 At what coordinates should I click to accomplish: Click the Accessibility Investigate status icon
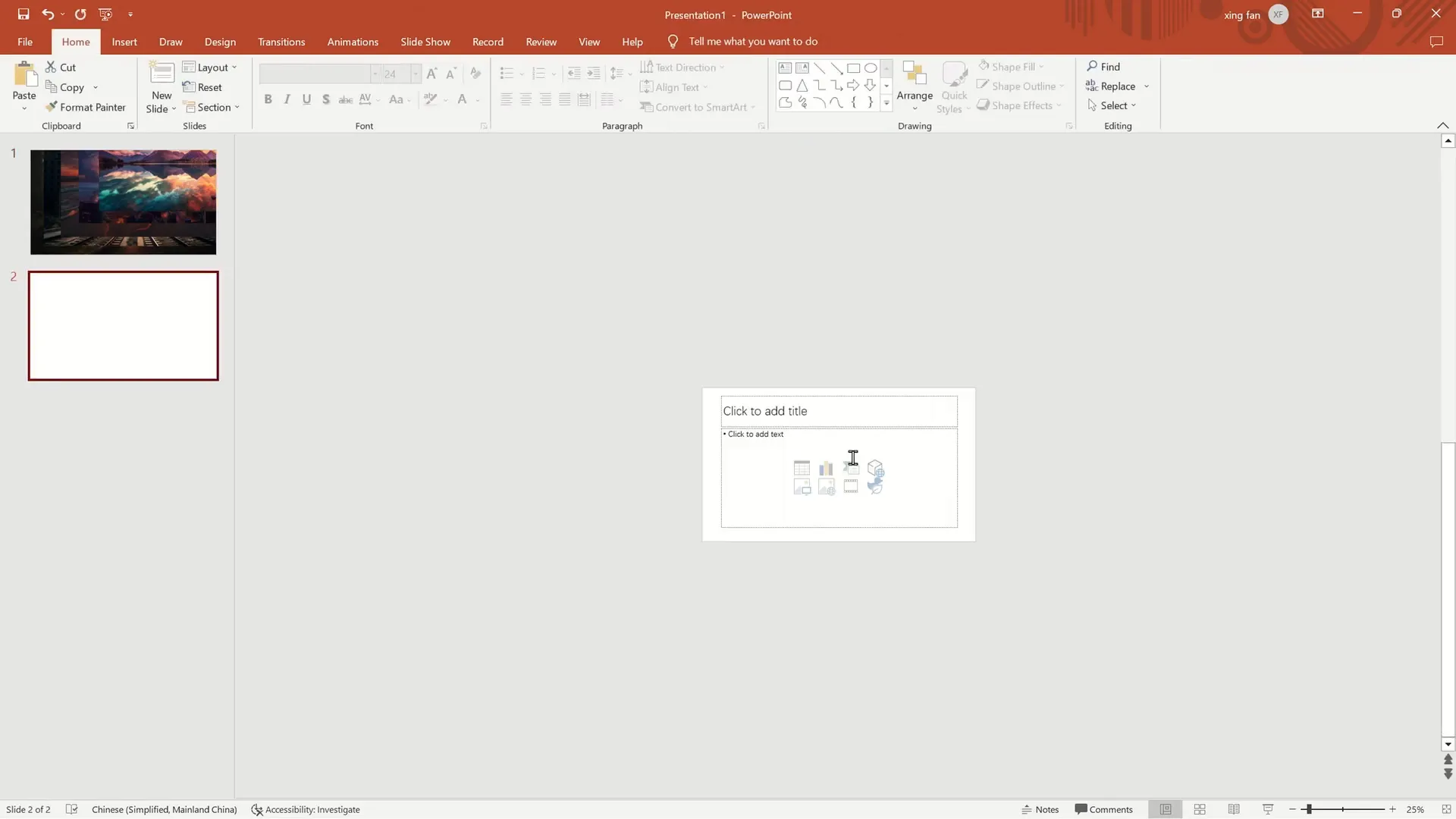306,809
